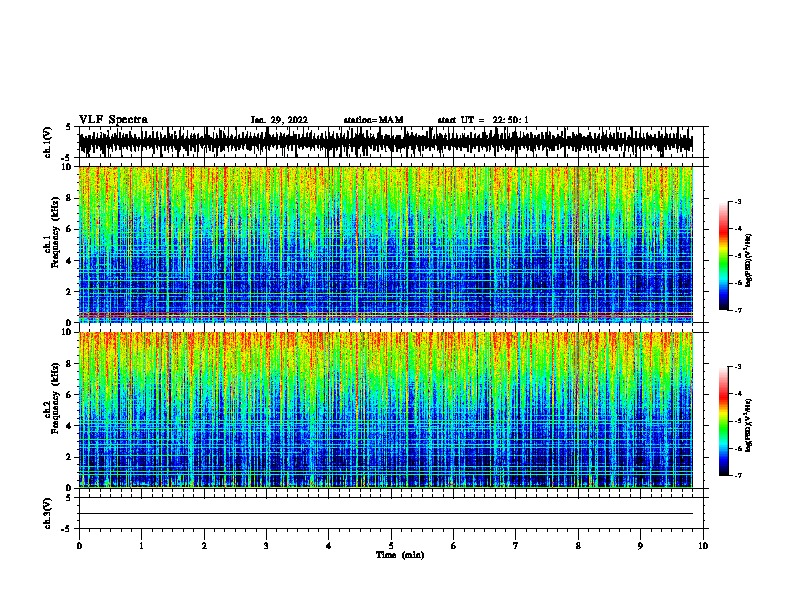Viewport: 792px width, 612px height.
Task: Click the ch.1 color scale bar
Action: point(723,256)
